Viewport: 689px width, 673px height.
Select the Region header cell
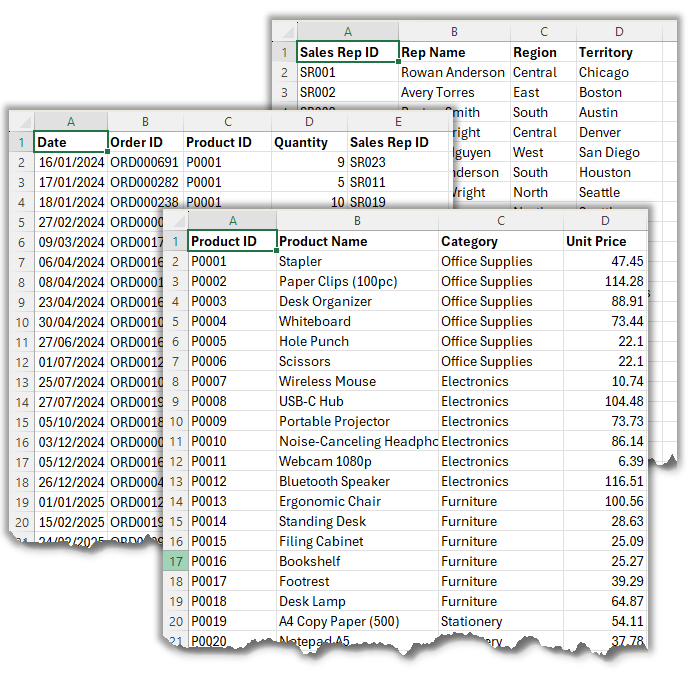tap(543, 52)
